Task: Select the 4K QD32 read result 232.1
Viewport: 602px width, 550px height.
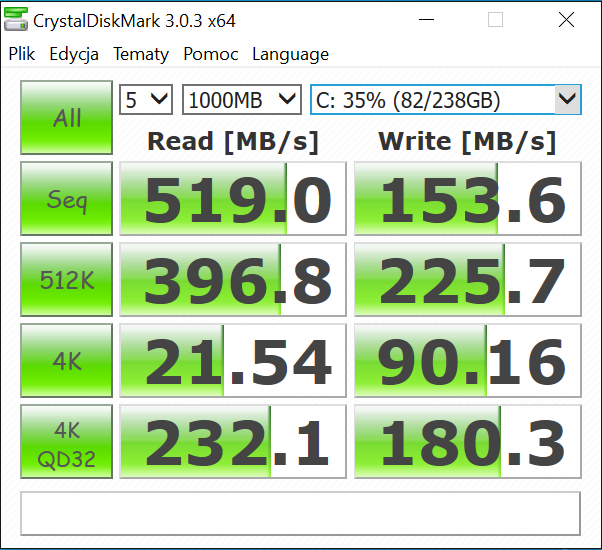Action: tap(233, 441)
